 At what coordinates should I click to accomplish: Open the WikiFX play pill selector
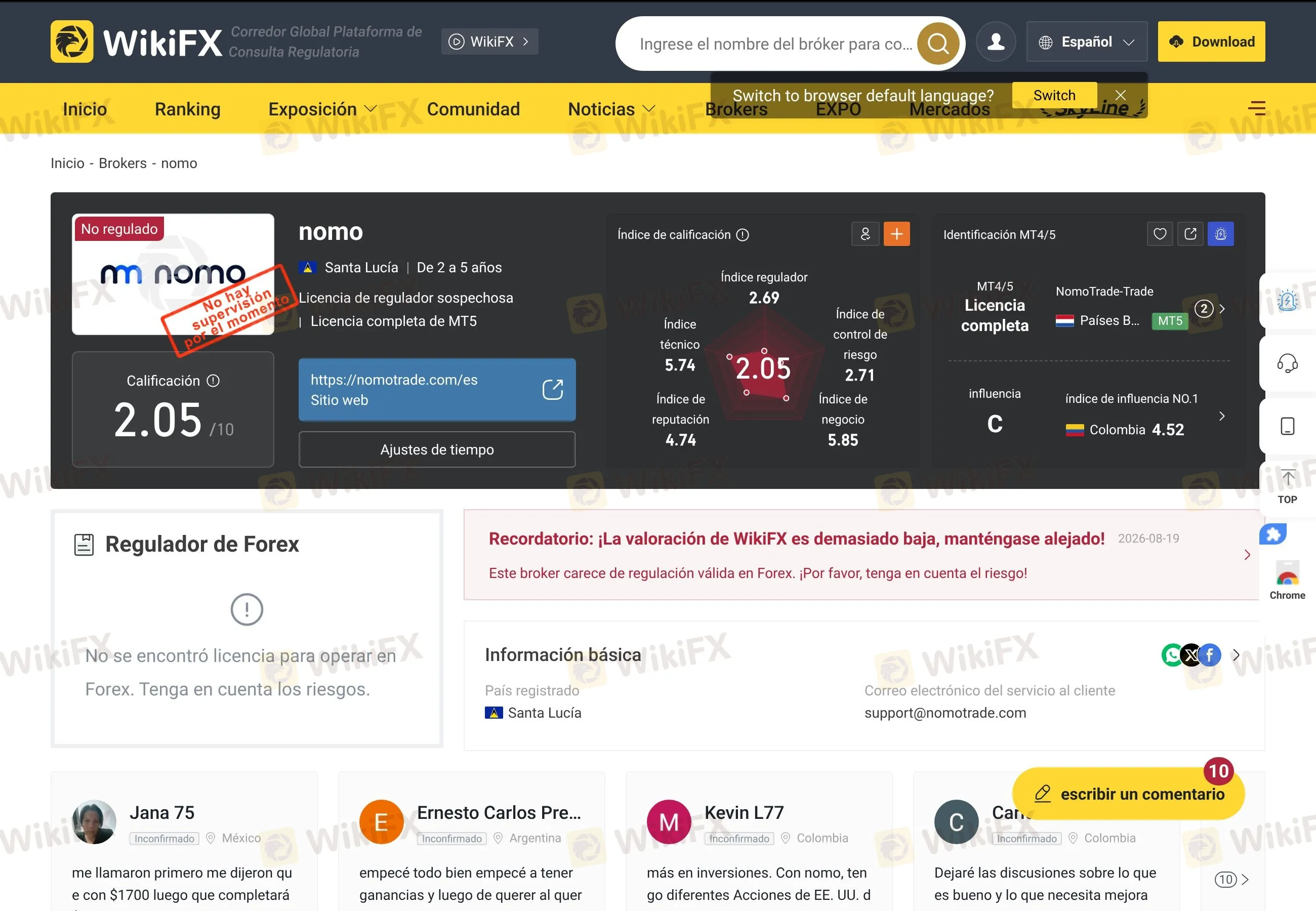(x=489, y=42)
